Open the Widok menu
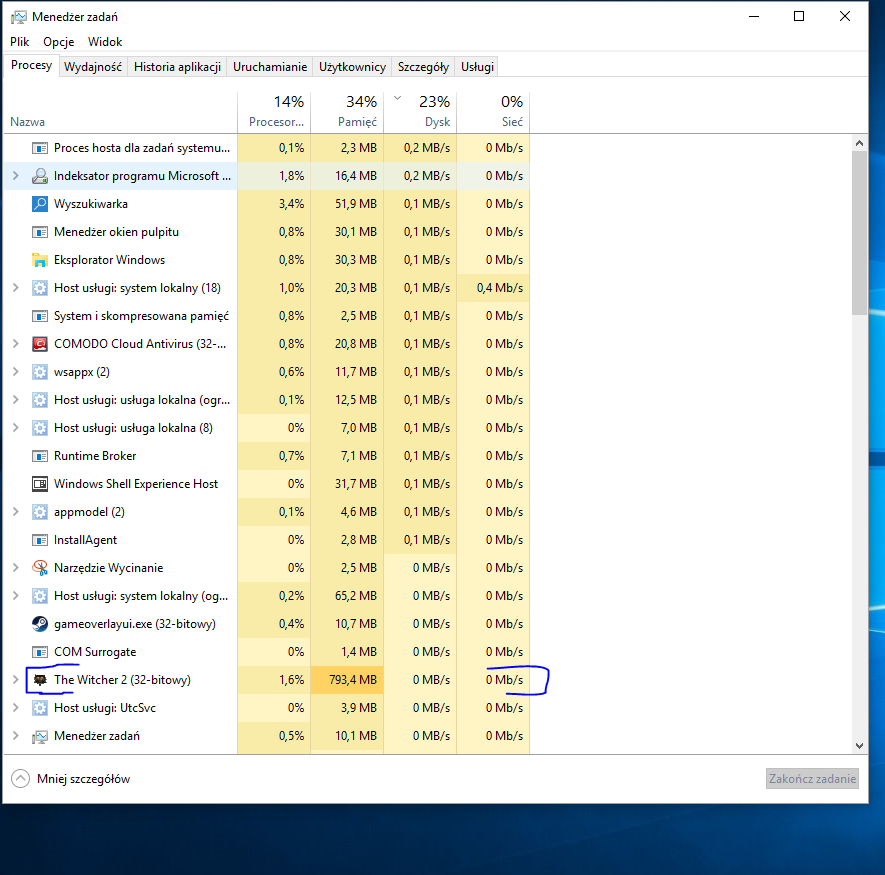 point(105,42)
